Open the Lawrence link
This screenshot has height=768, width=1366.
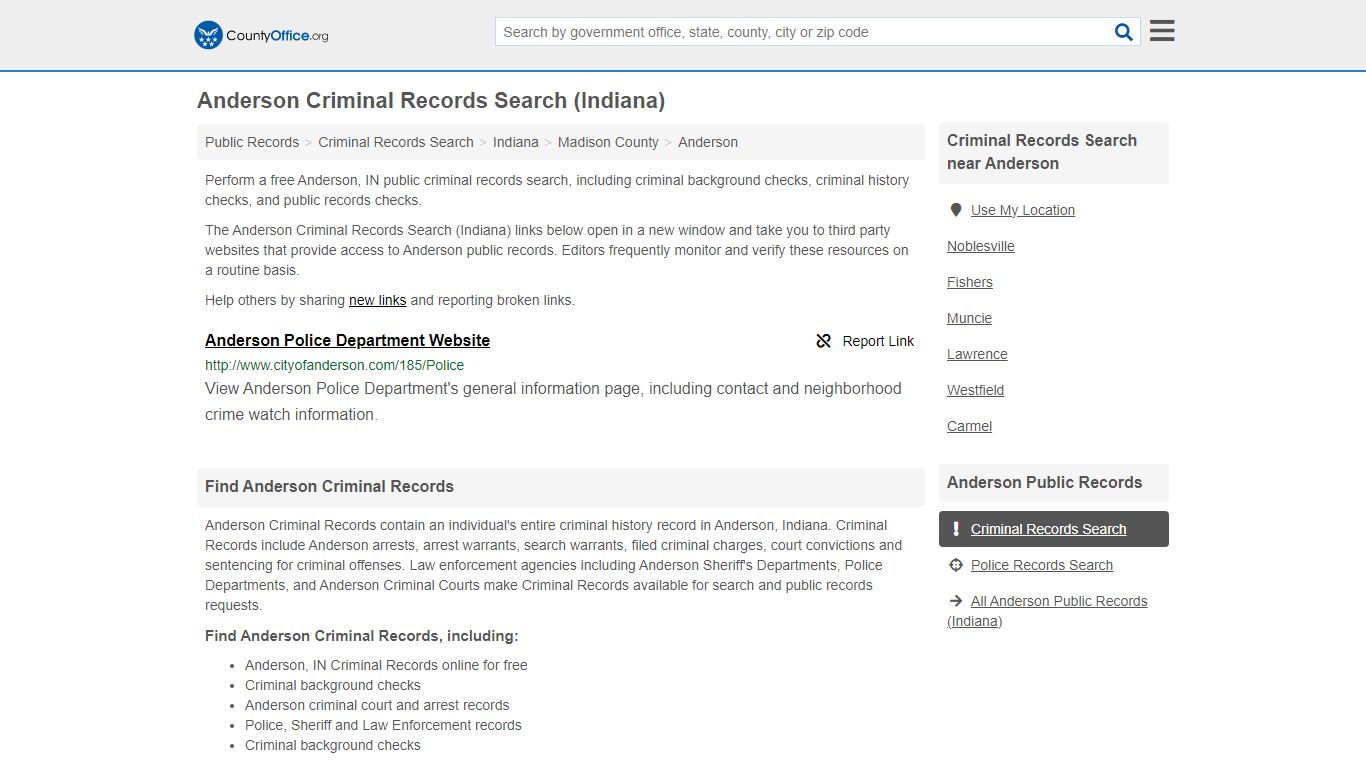pos(977,354)
